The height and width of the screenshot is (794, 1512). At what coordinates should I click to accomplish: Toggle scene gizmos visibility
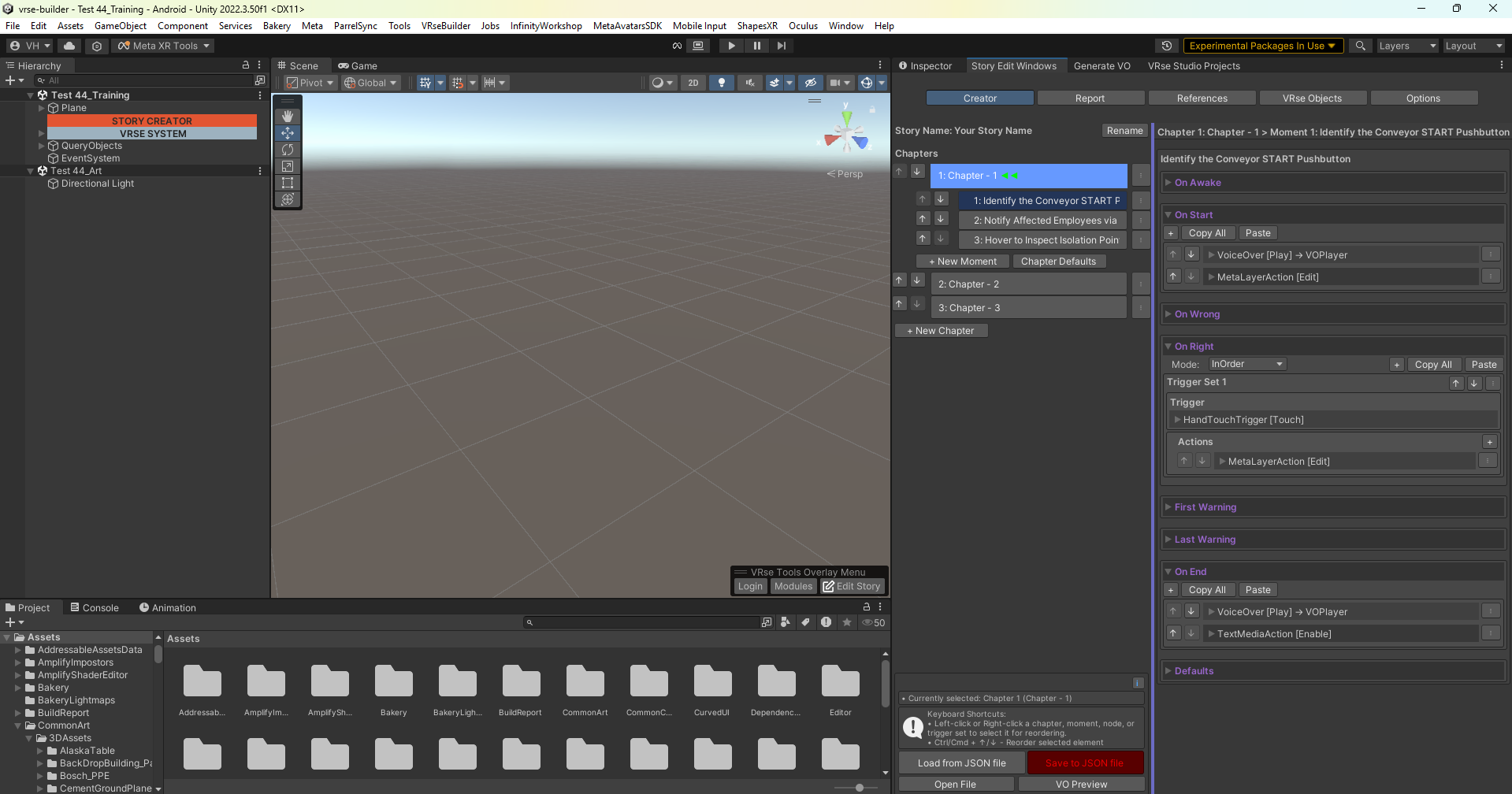(866, 83)
